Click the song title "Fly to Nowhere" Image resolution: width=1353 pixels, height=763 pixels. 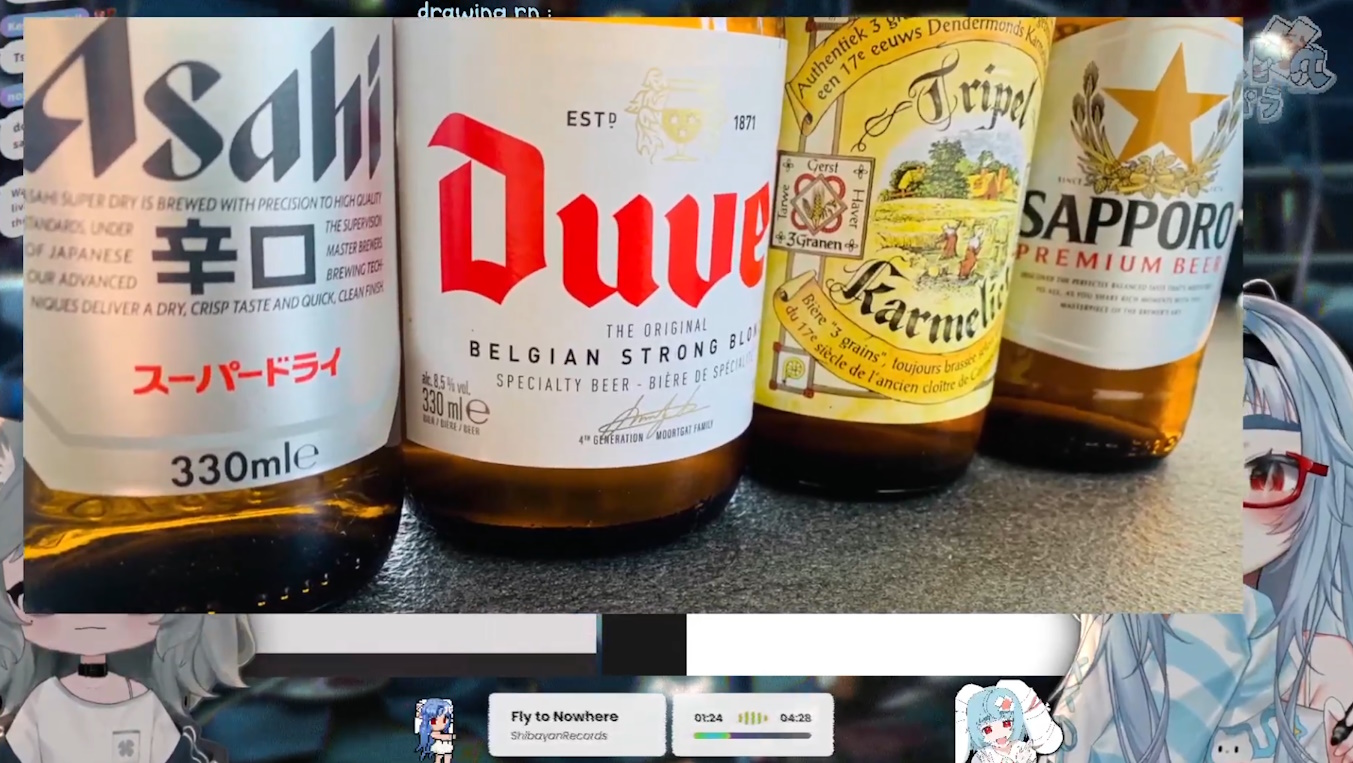(564, 716)
